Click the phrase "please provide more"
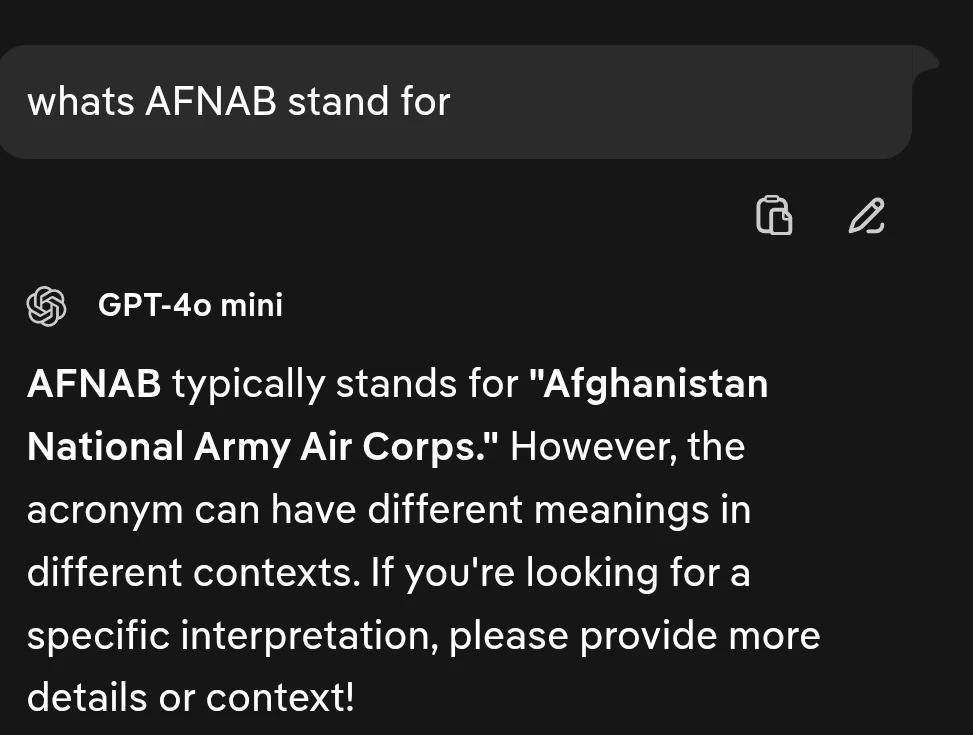The height and width of the screenshot is (735, 973). tap(635, 636)
